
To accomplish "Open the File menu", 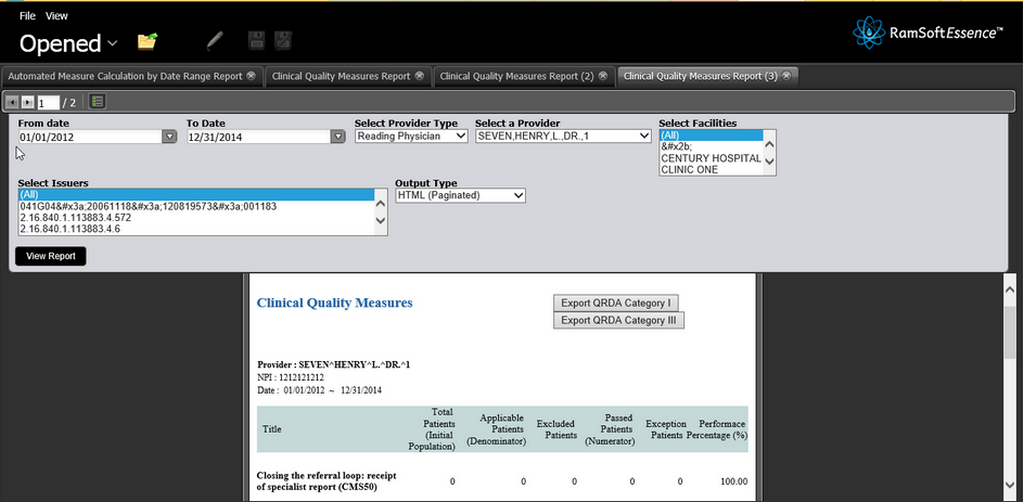I will point(27,16).
